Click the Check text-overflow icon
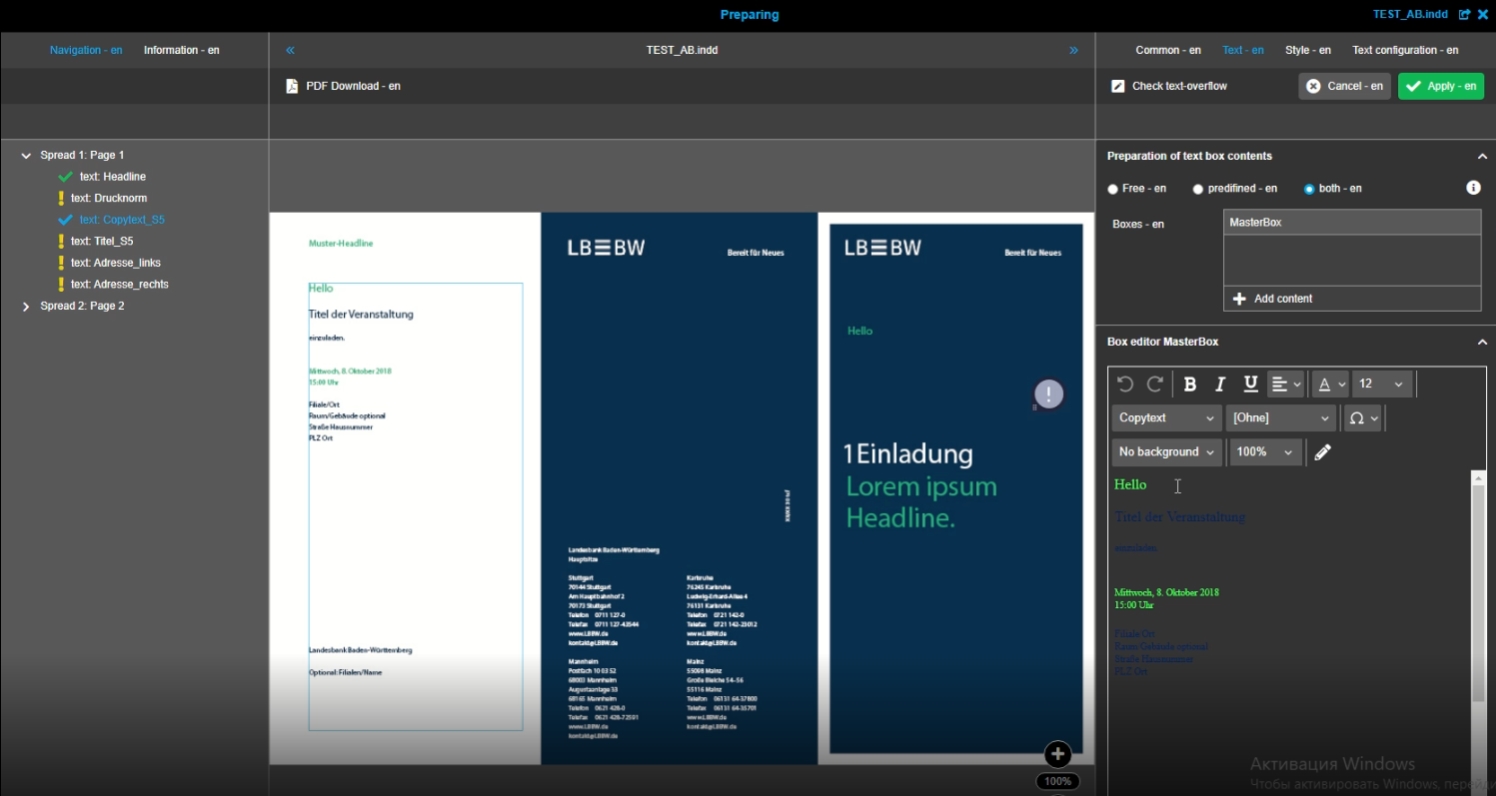This screenshot has width=1496, height=796. pos(1118,86)
